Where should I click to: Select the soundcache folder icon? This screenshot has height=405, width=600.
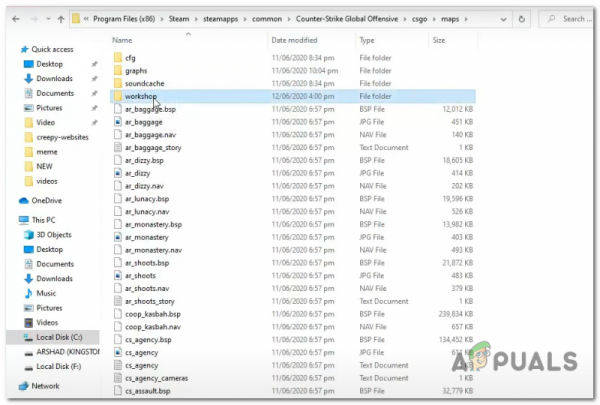[118, 83]
